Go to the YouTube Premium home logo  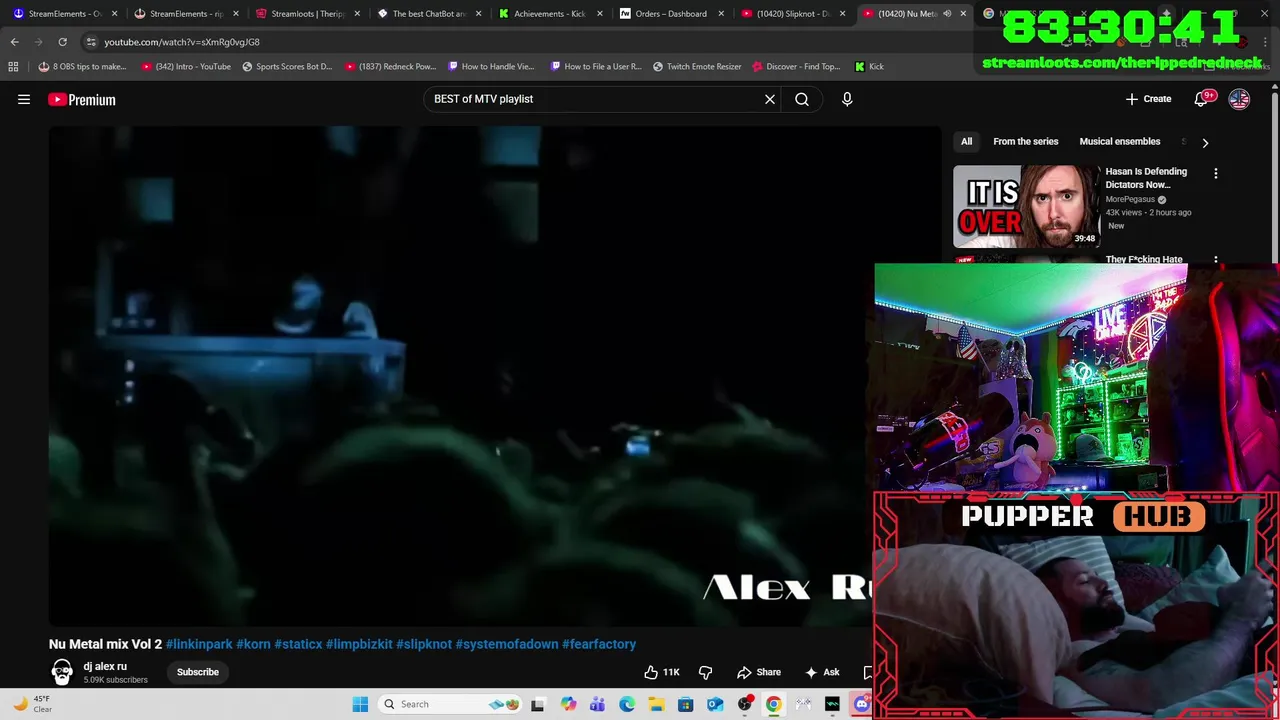(x=82, y=100)
